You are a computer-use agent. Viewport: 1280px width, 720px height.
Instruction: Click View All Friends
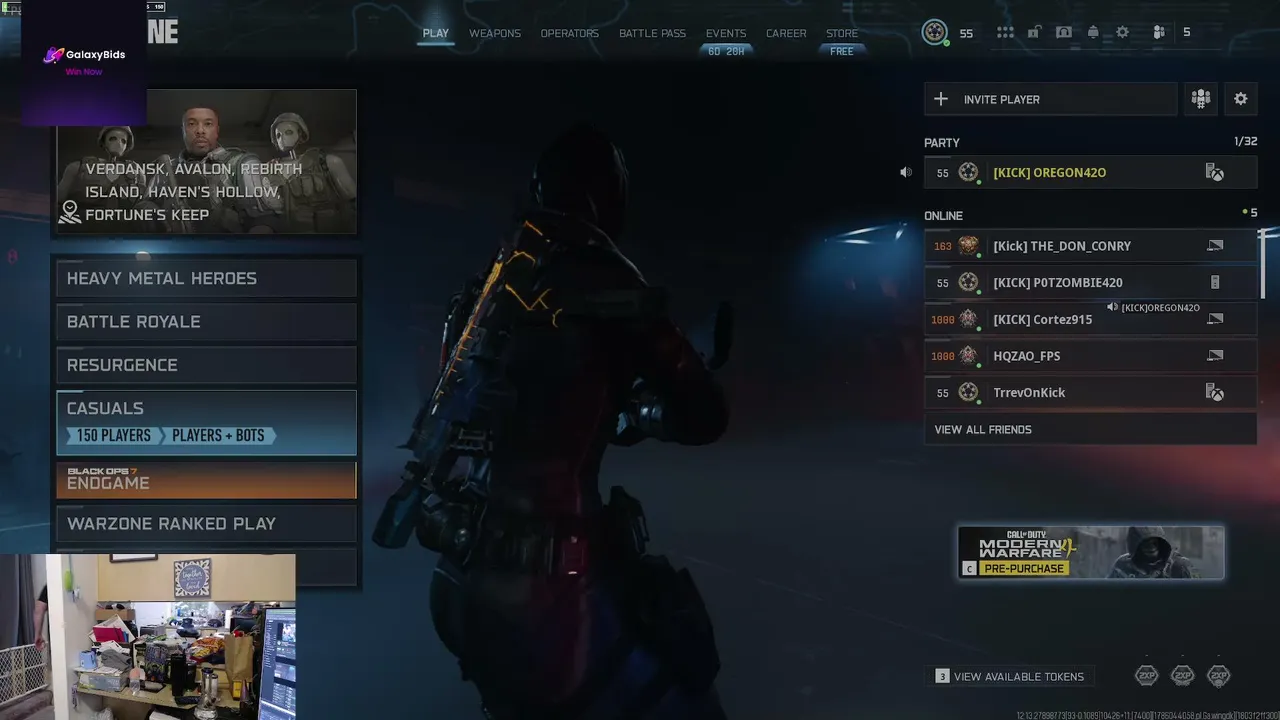click(x=1090, y=429)
